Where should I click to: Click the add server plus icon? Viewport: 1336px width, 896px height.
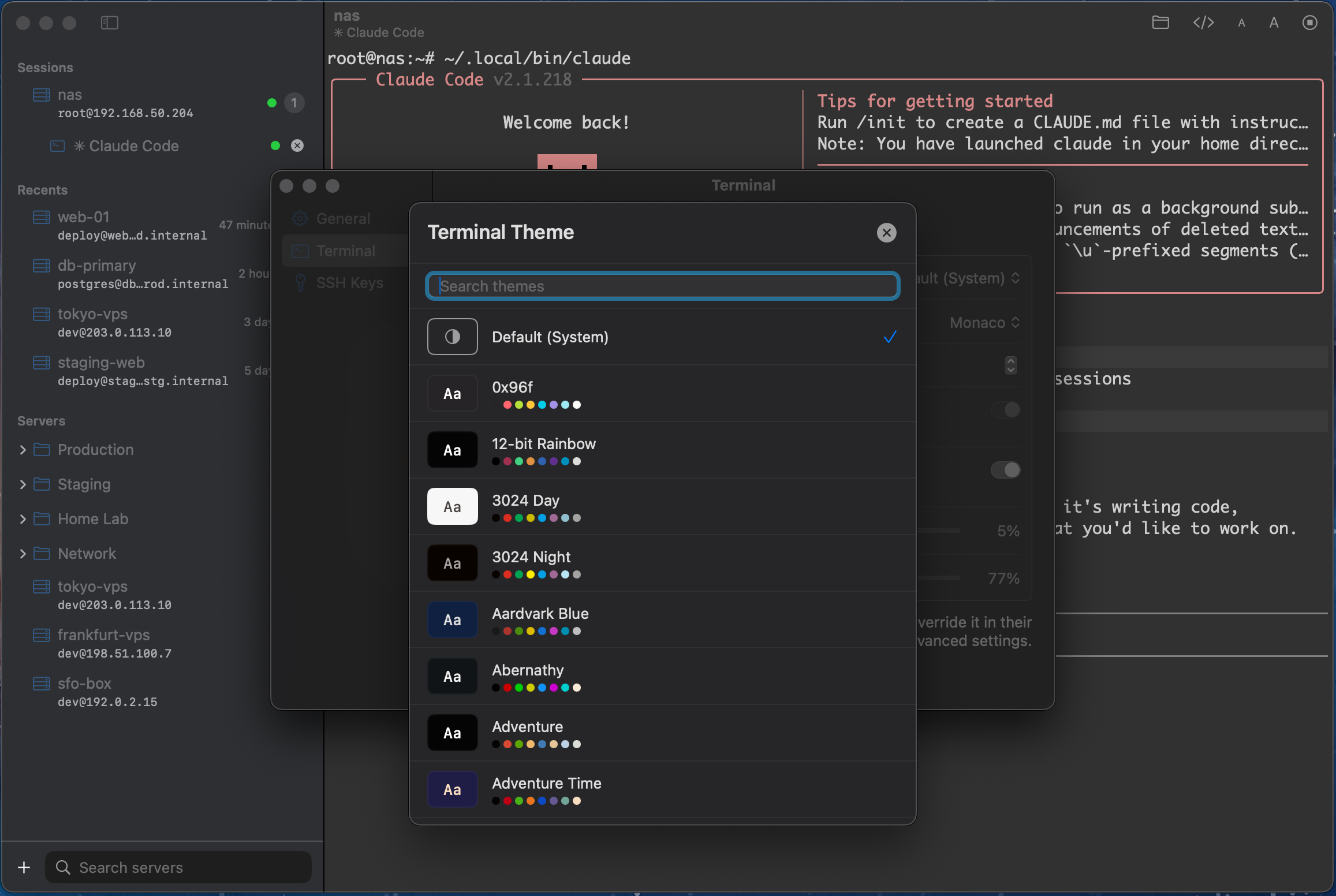click(x=24, y=867)
